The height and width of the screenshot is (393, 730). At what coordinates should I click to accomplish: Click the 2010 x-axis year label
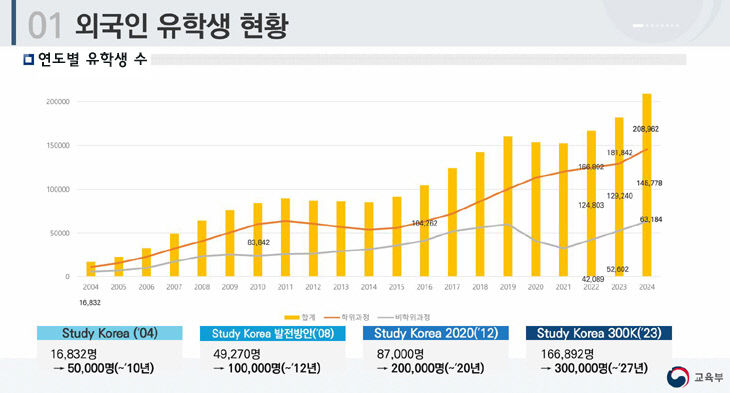pos(257,287)
